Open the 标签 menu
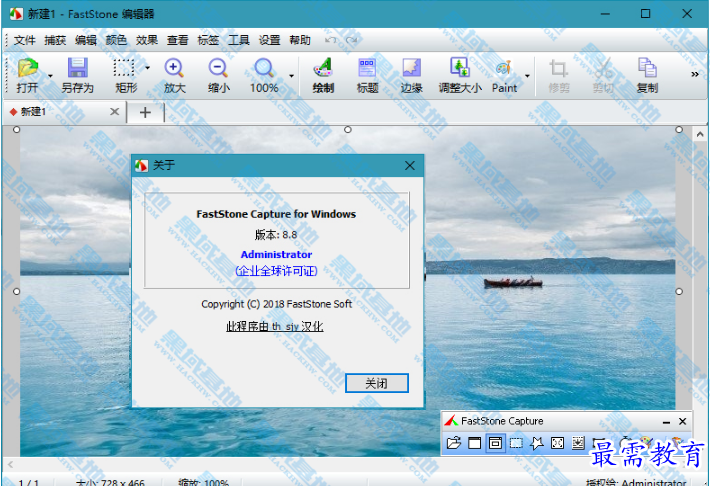Screen dimensions: 713x486 208,40
